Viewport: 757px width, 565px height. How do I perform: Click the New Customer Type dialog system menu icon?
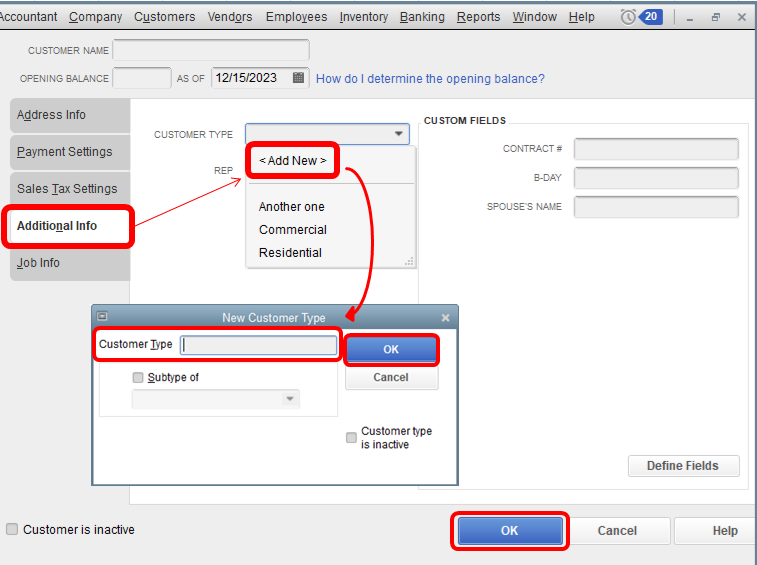(102, 316)
